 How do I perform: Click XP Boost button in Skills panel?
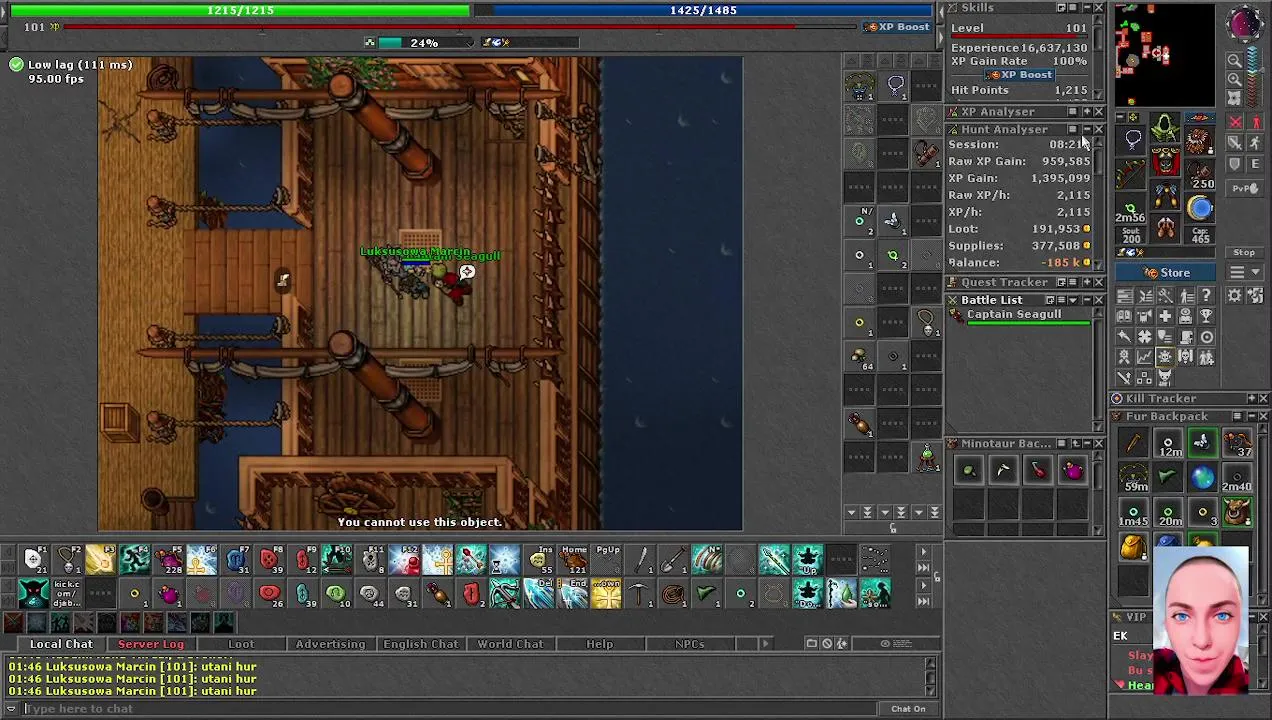click(x=1018, y=75)
